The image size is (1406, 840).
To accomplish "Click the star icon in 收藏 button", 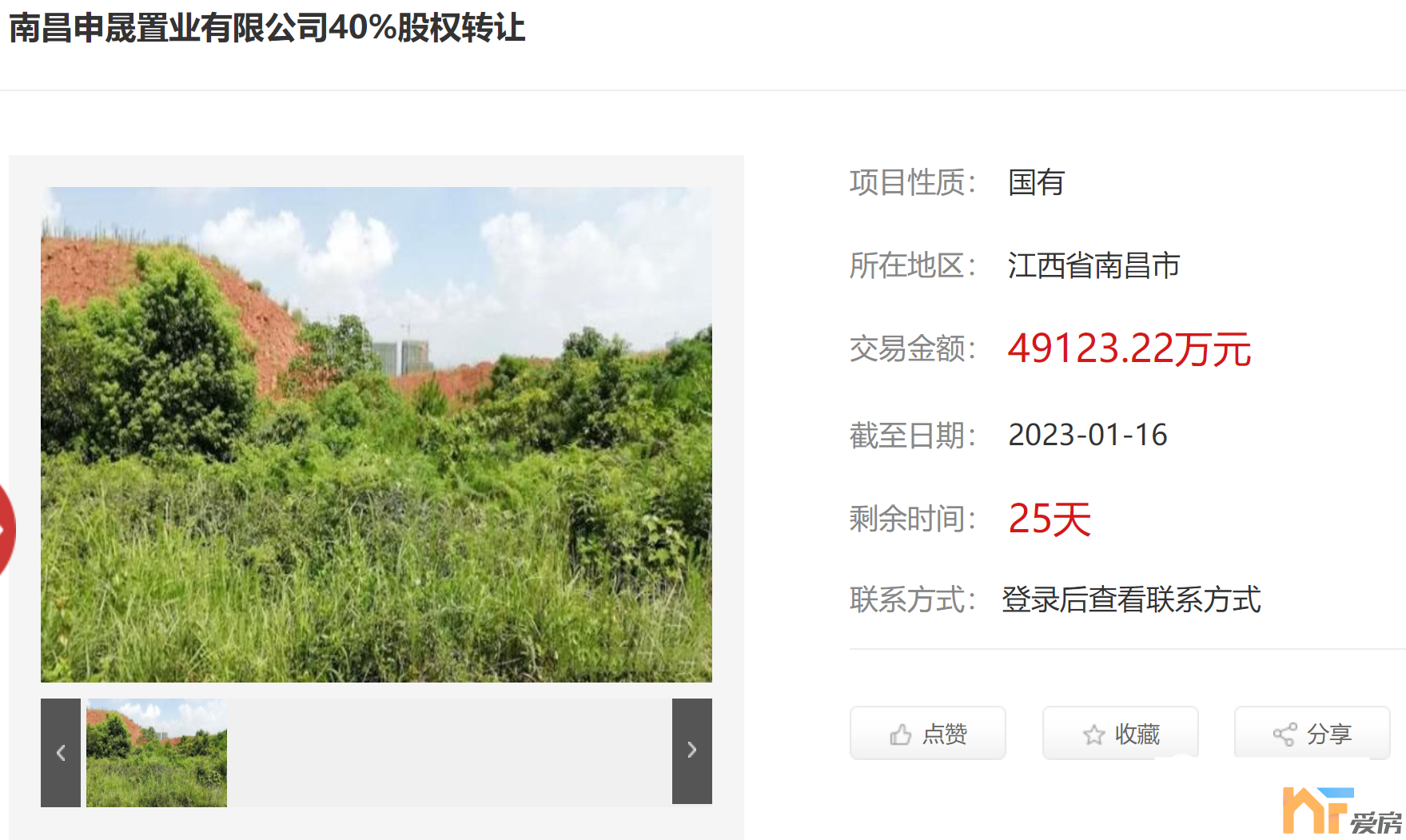I will coord(1093,735).
